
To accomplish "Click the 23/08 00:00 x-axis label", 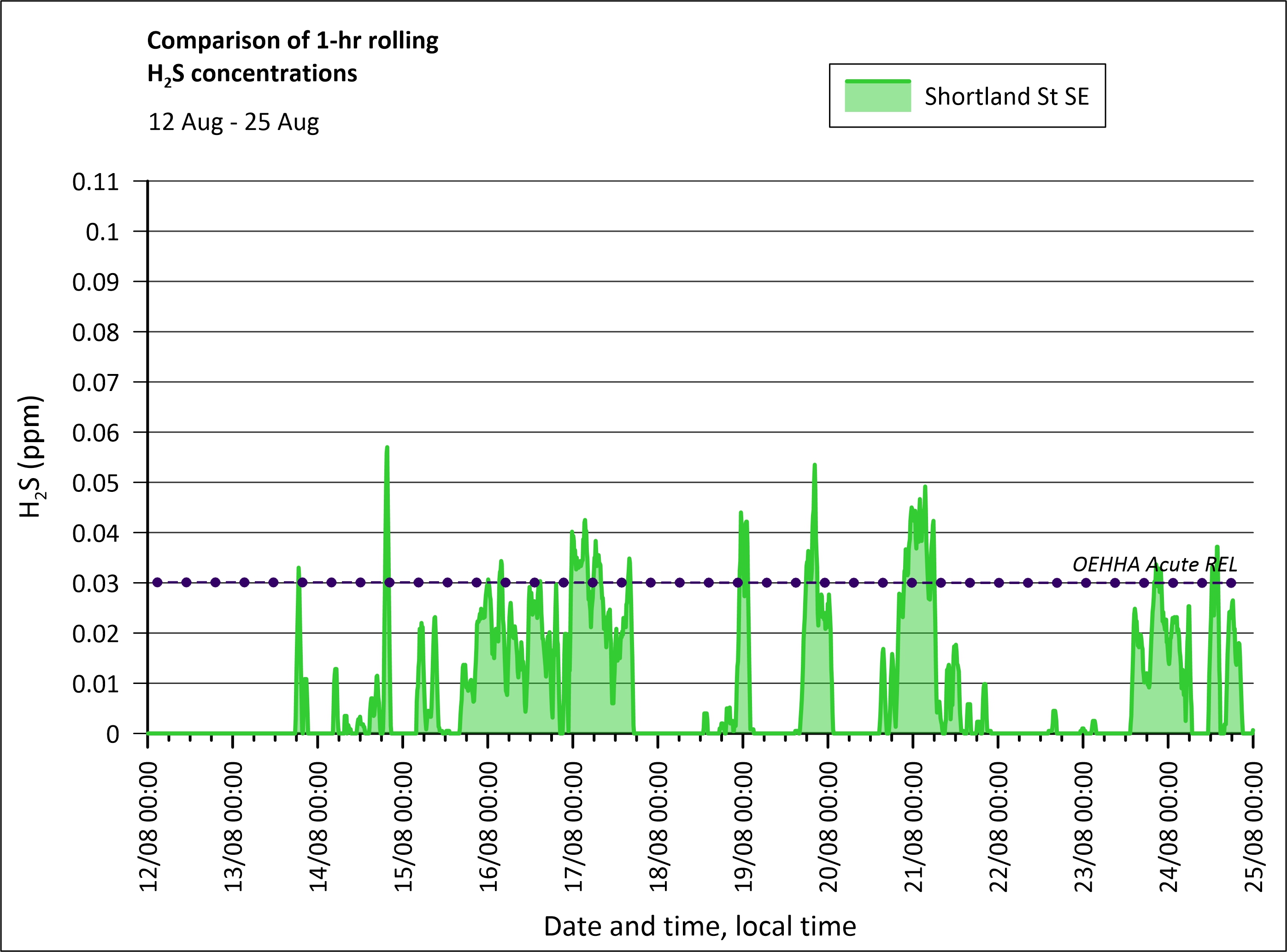I will tap(1083, 826).
